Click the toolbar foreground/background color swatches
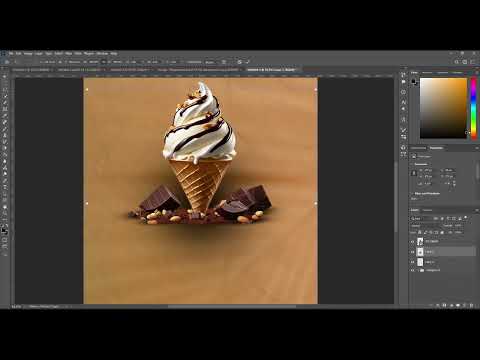The height and width of the screenshot is (360, 480). click(5, 230)
